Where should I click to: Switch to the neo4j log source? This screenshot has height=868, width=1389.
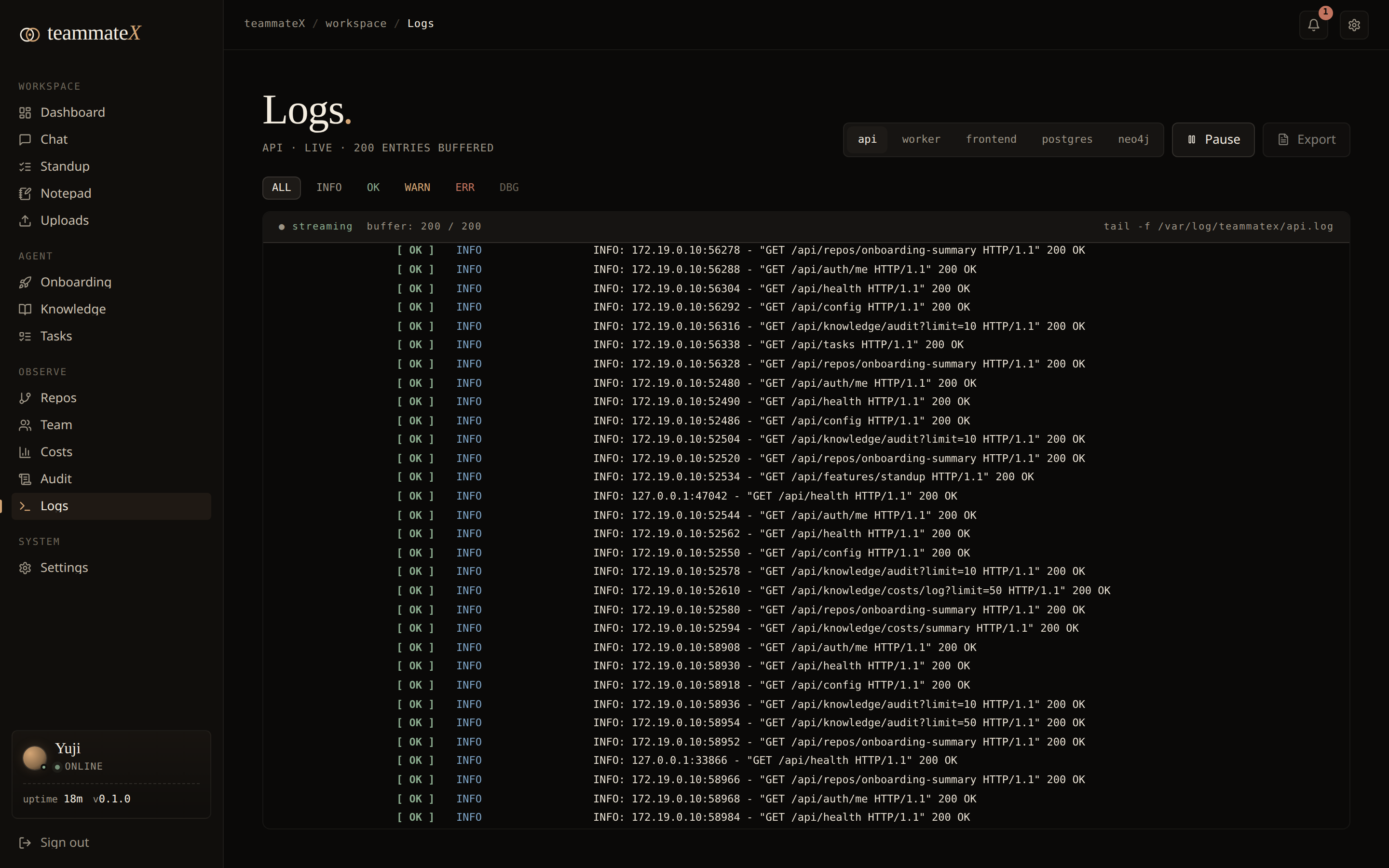tap(1133, 139)
